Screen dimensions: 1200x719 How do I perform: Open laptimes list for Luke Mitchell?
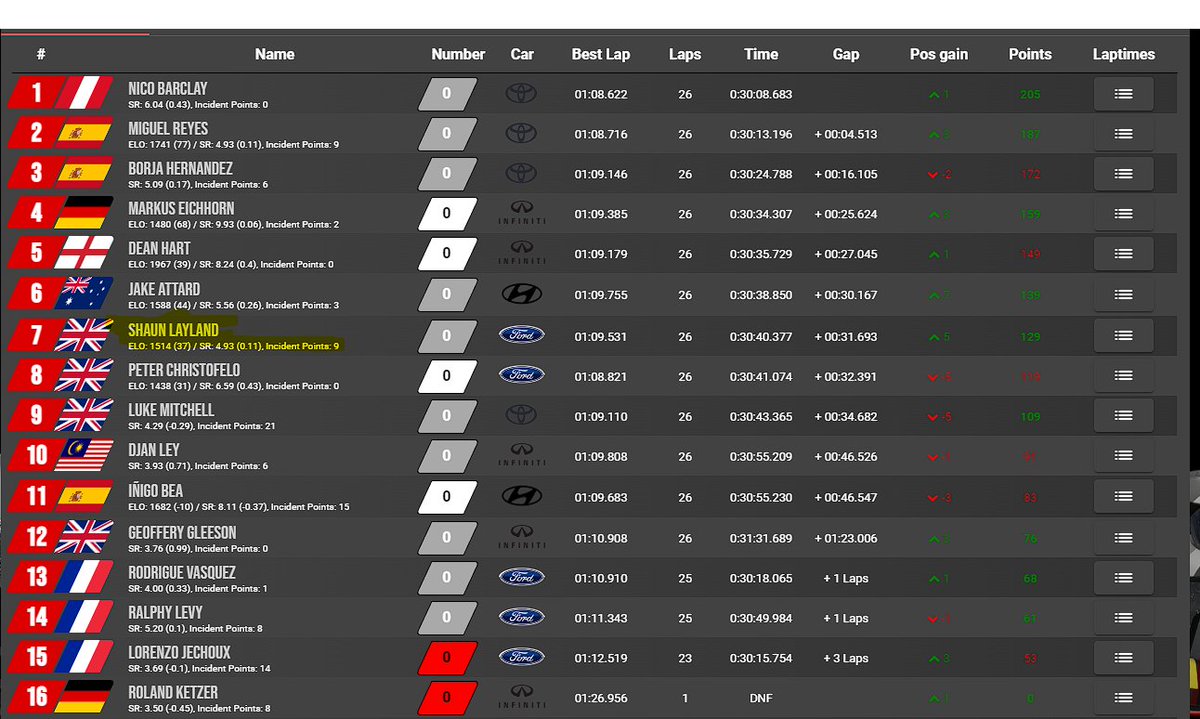(x=1123, y=416)
